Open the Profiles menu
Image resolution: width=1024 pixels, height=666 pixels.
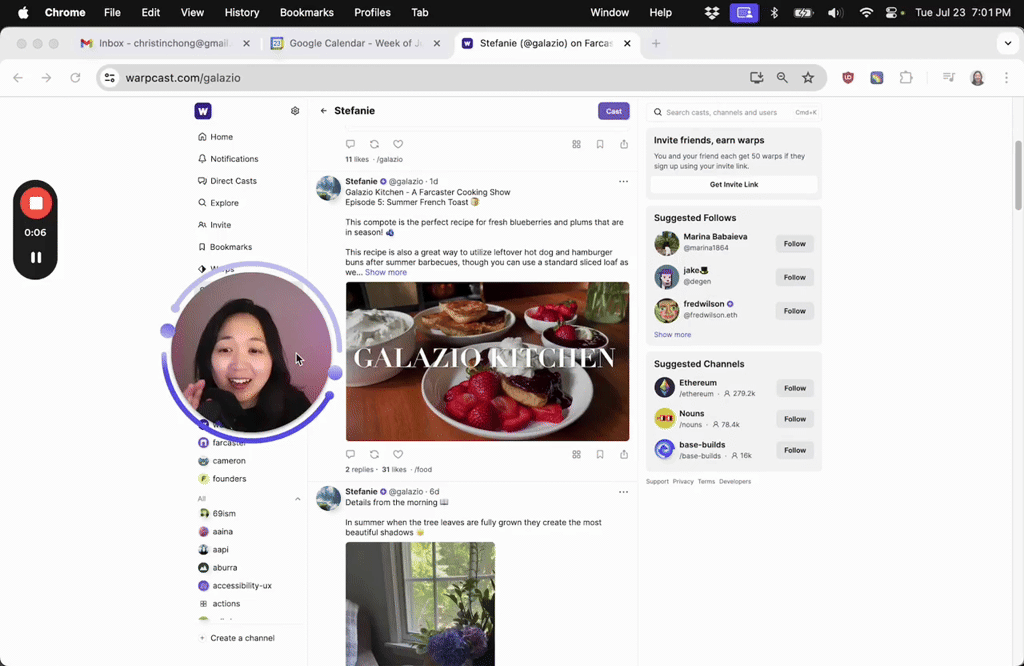[x=372, y=12]
